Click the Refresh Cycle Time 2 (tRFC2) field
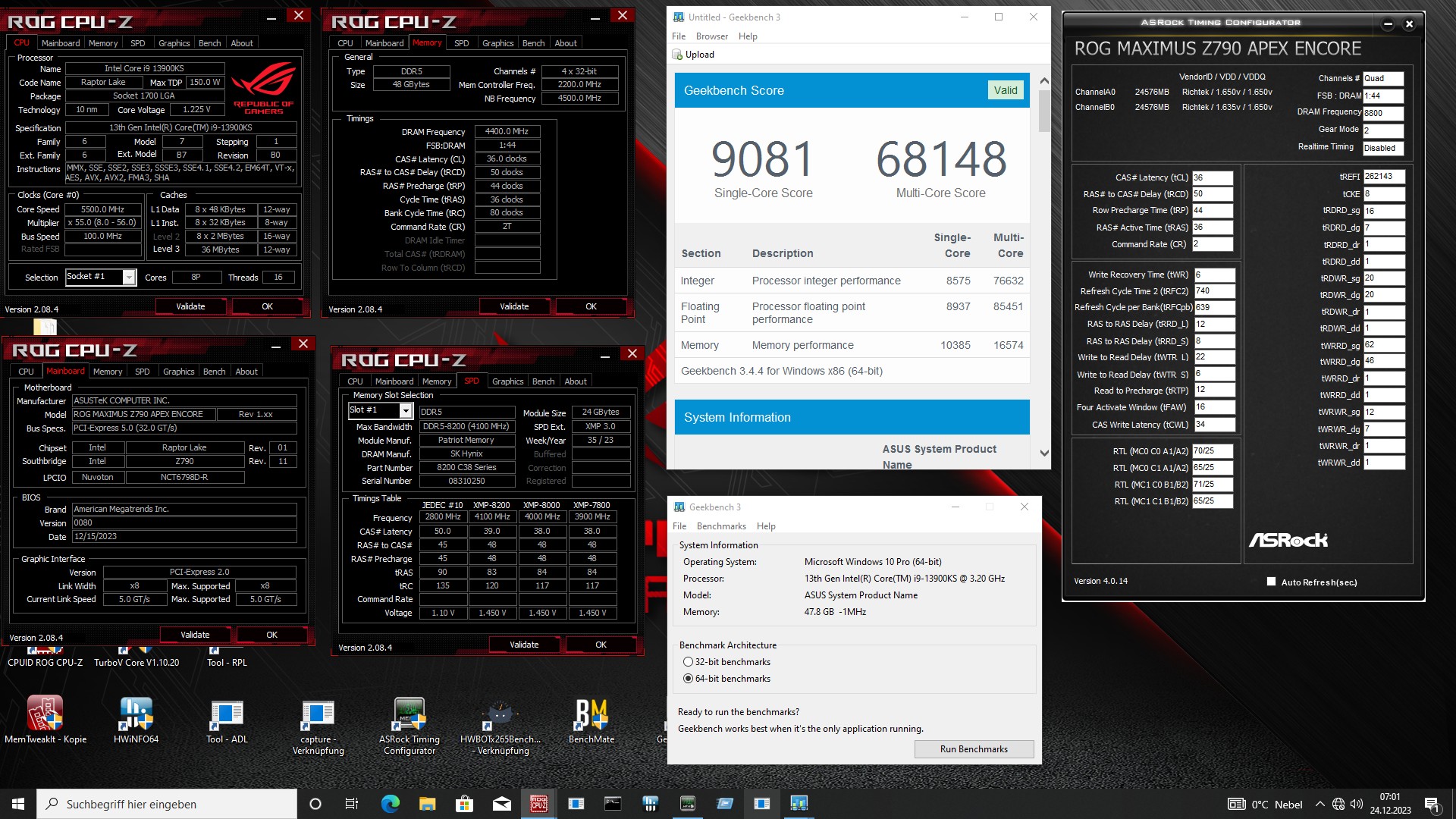 pyautogui.click(x=1215, y=291)
